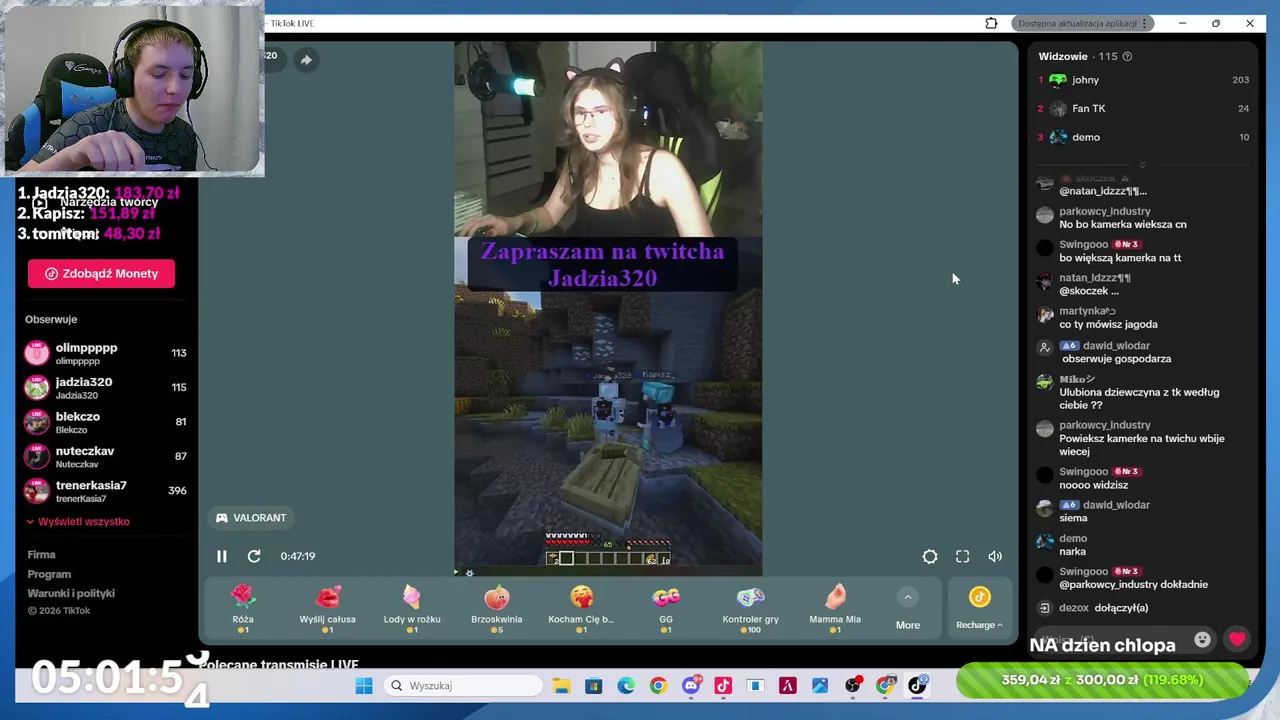
Task: Select viewer Fan TK in ranking
Action: (x=1143, y=108)
